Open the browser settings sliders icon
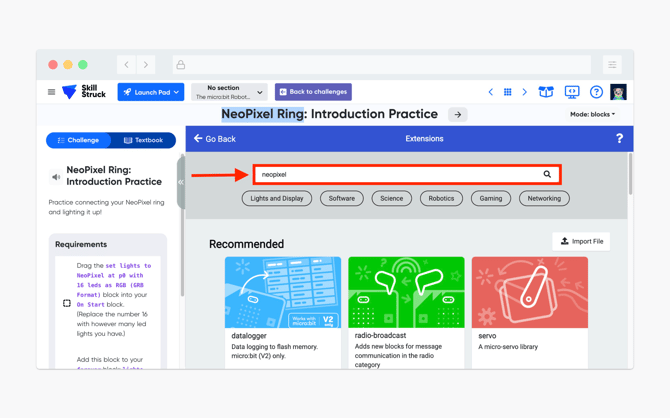 (x=612, y=65)
